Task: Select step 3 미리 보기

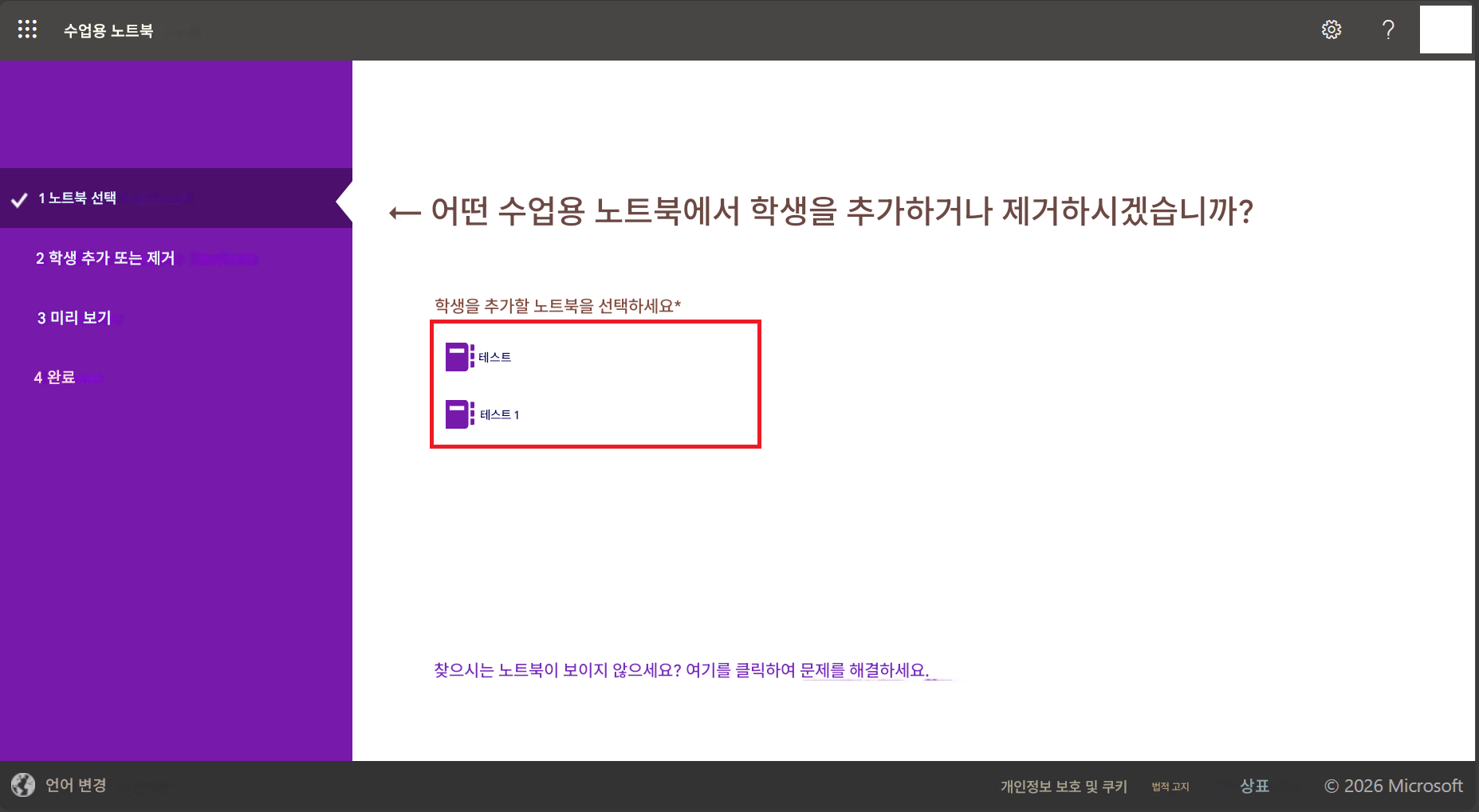Action: pyautogui.click(x=75, y=317)
